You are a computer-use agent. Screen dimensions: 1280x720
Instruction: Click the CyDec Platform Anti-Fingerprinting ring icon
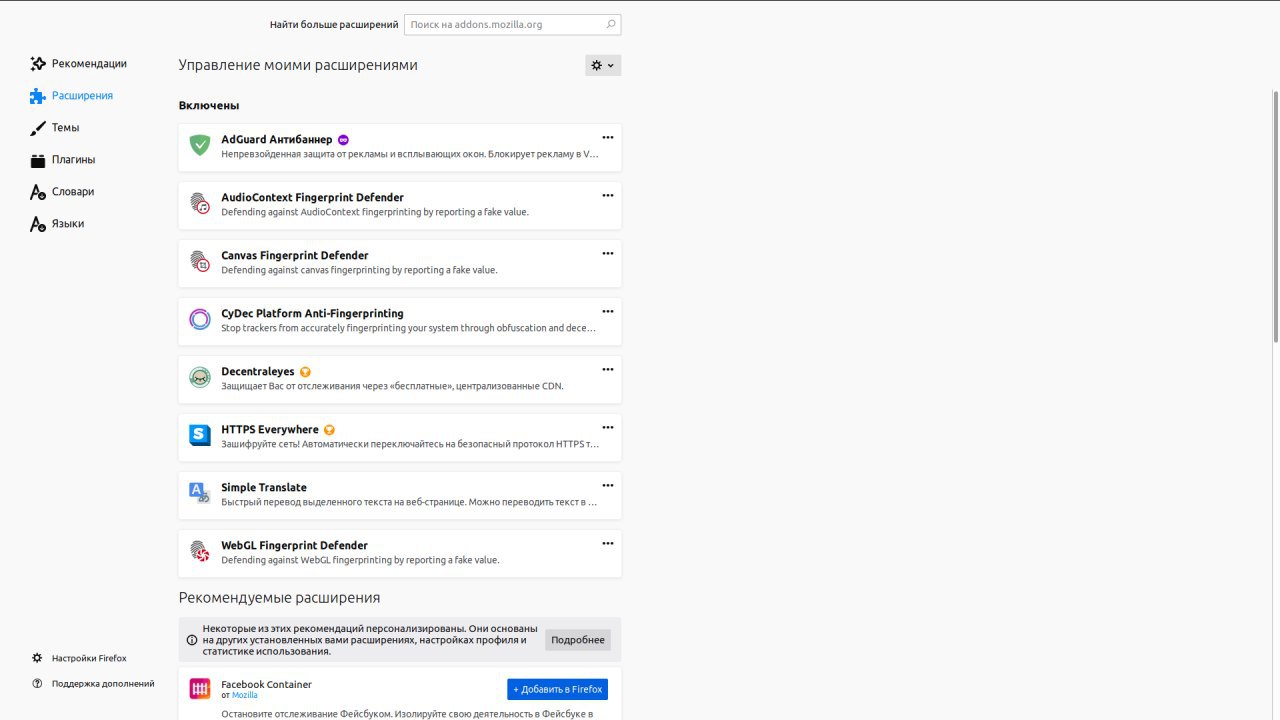pyautogui.click(x=200, y=319)
